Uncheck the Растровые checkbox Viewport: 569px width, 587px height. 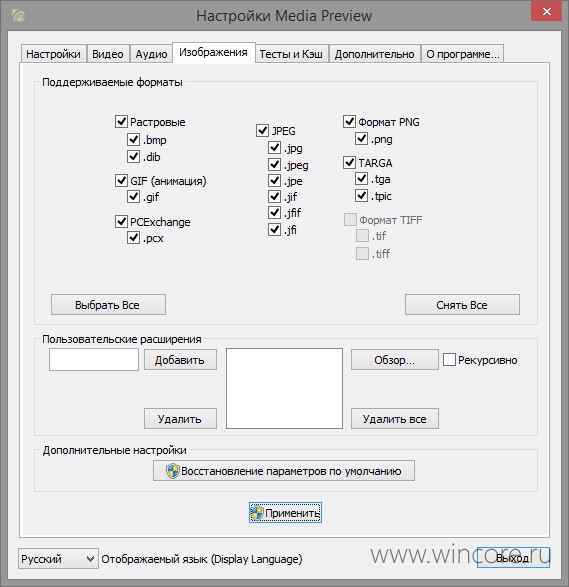pyautogui.click(x=121, y=121)
